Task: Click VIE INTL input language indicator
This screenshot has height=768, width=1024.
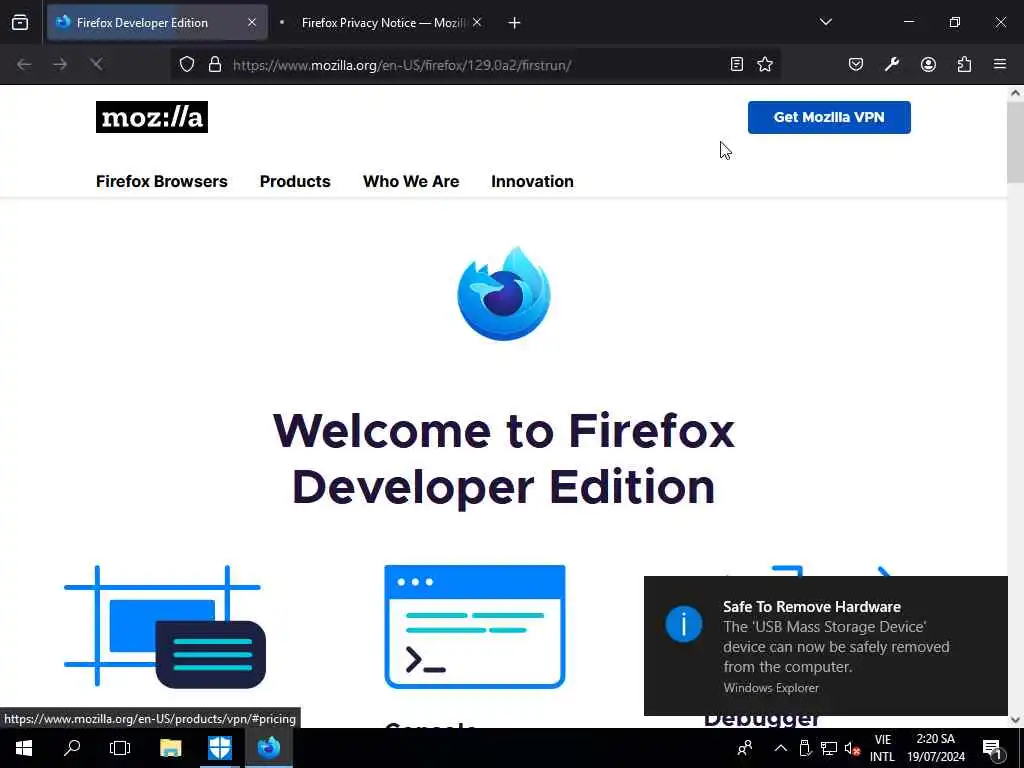Action: click(x=882, y=748)
